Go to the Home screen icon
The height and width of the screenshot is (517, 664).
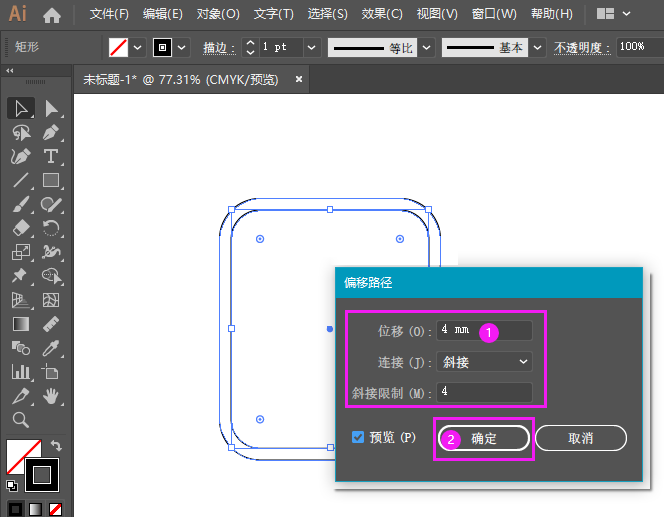coord(52,15)
